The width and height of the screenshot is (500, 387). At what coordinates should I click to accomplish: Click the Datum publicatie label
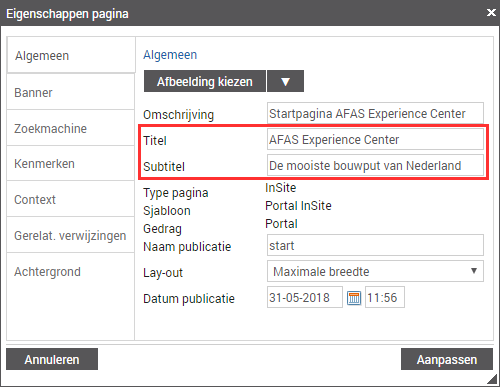pos(189,299)
